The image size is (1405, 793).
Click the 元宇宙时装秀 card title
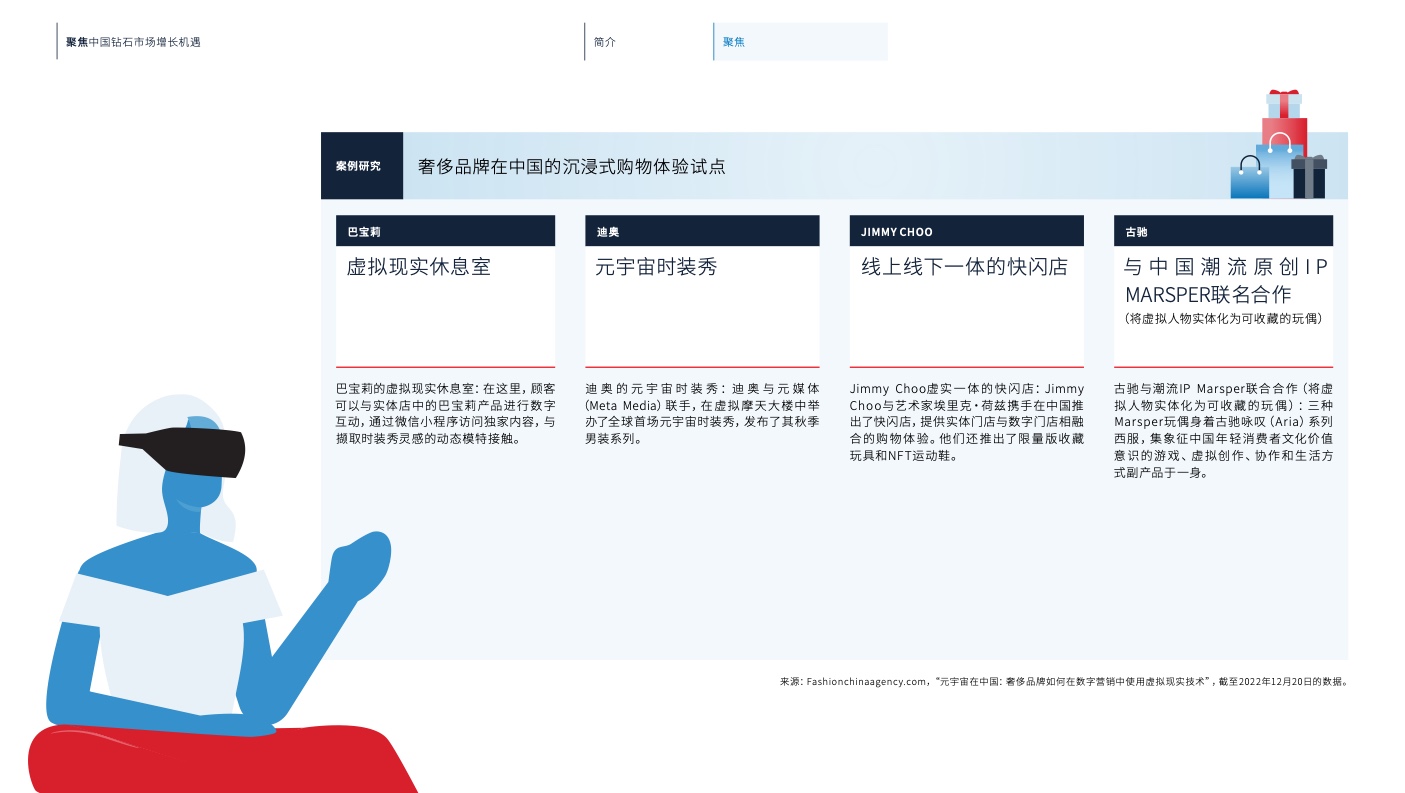point(656,267)
